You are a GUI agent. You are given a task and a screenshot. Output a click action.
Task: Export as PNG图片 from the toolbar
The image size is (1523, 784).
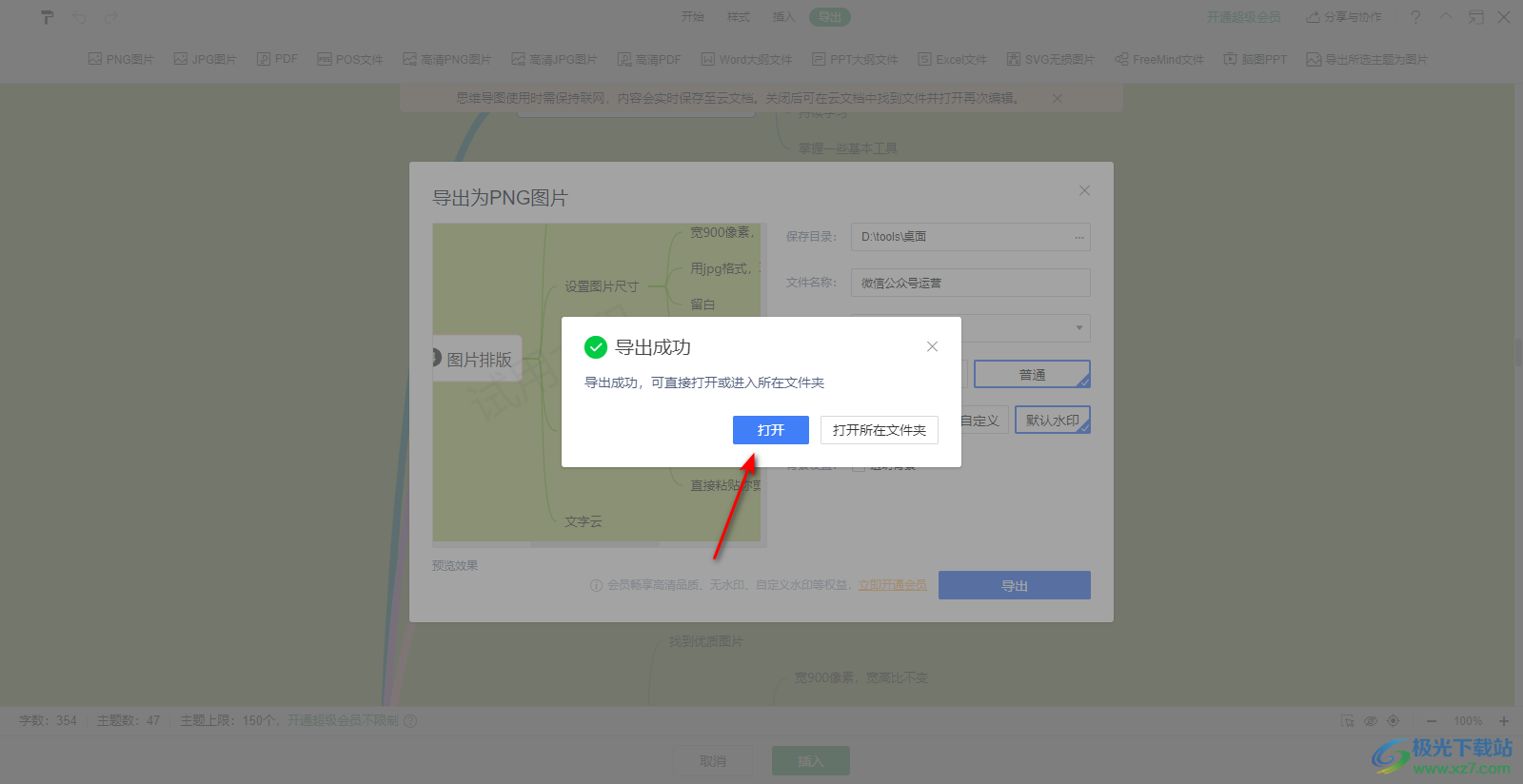point(121,59)
